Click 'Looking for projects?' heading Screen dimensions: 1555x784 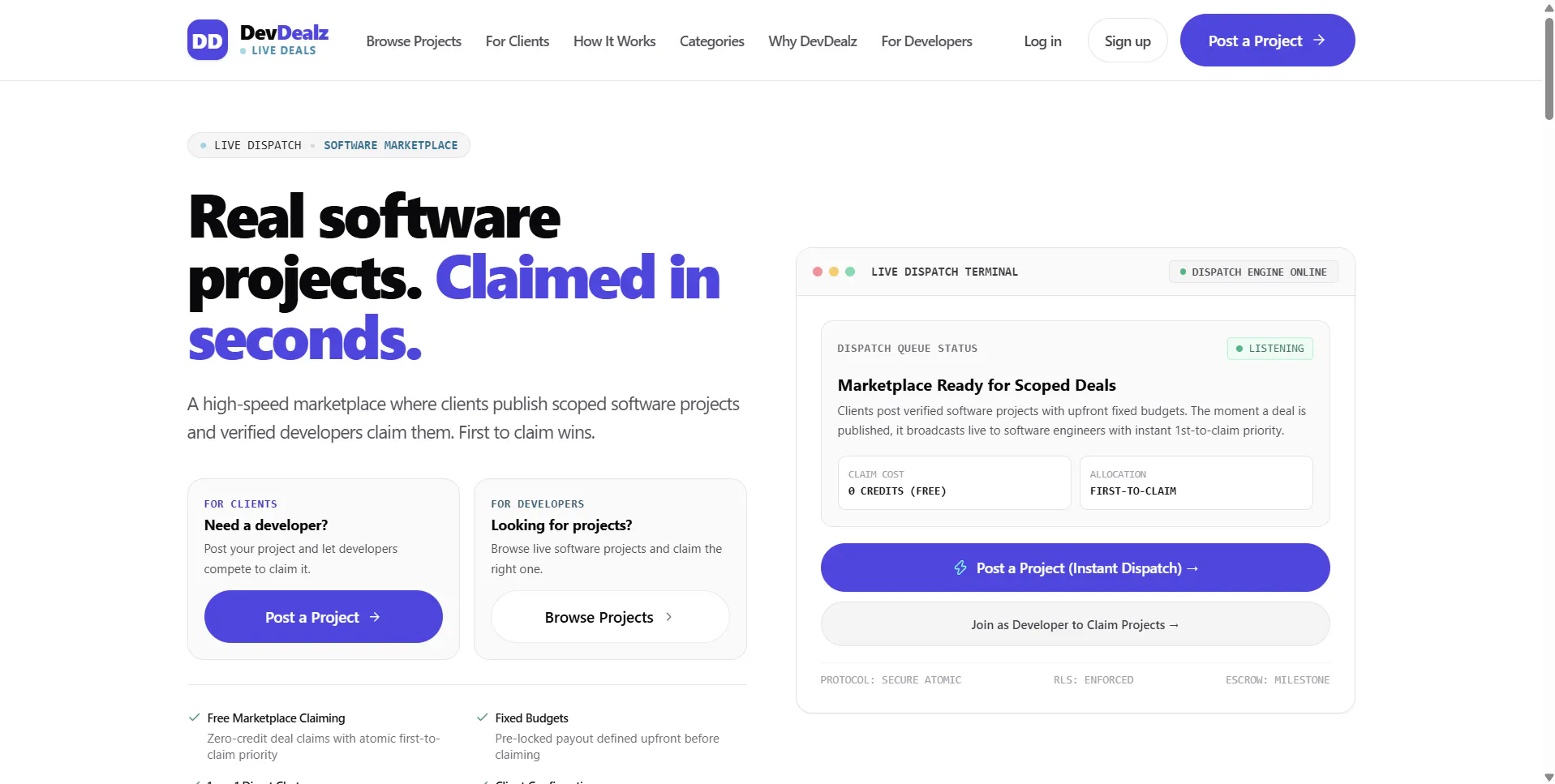pyautogui.click(x=561, y=525)
